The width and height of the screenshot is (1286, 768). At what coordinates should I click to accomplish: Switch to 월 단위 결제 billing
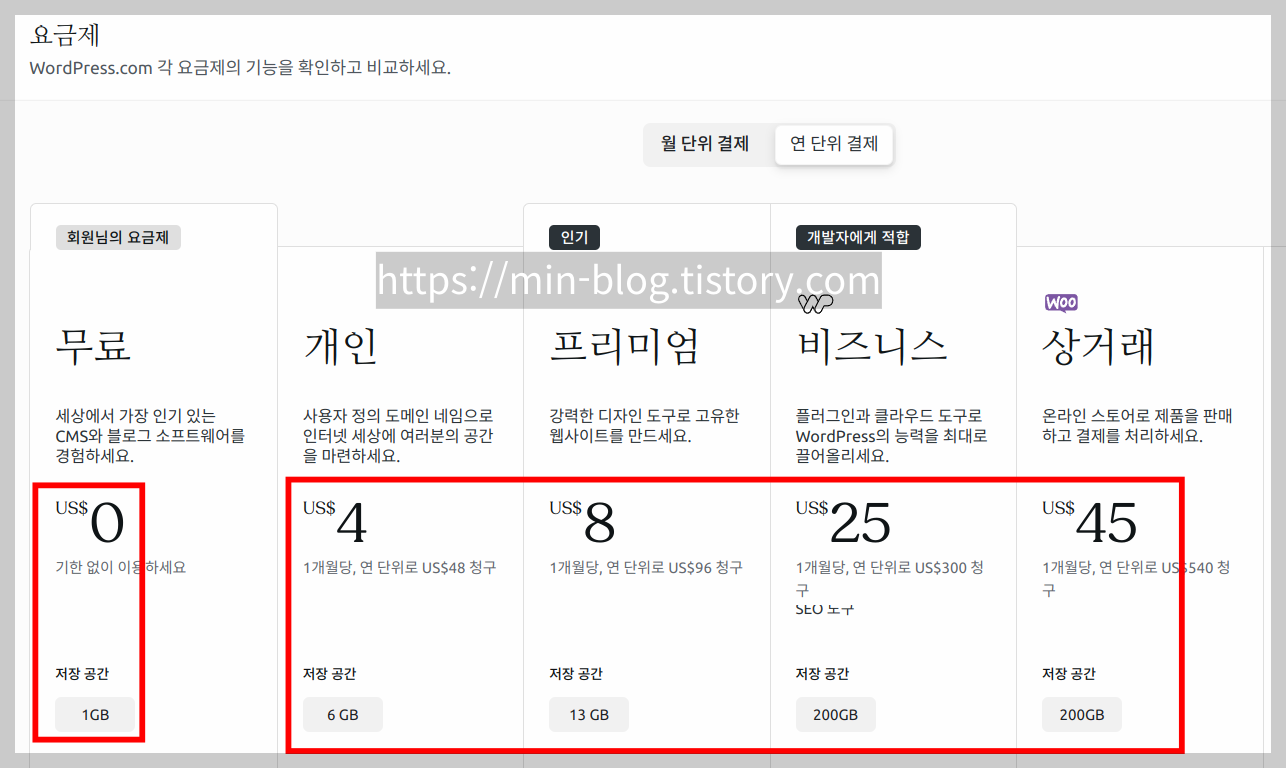pyautogui.click(x=705, y=144)
